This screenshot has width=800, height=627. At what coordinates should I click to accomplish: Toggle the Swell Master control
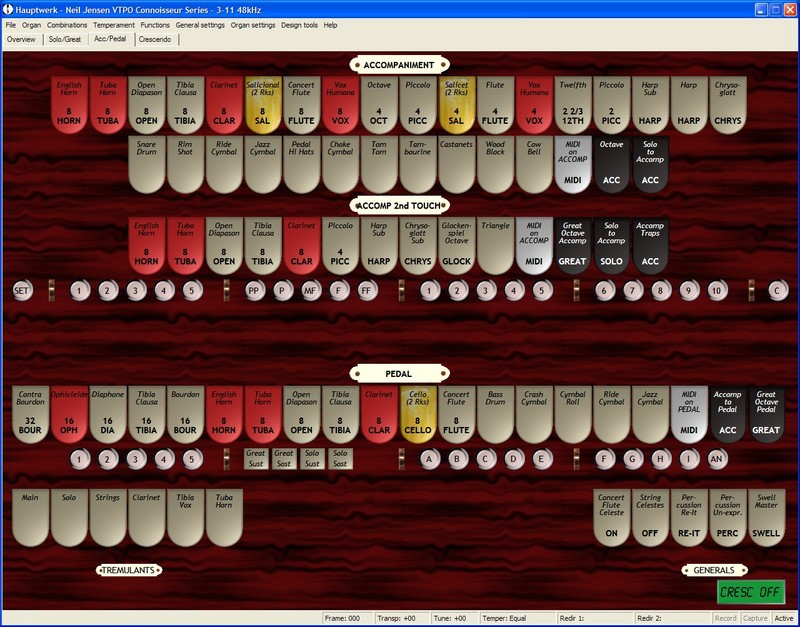click(766, 516)
